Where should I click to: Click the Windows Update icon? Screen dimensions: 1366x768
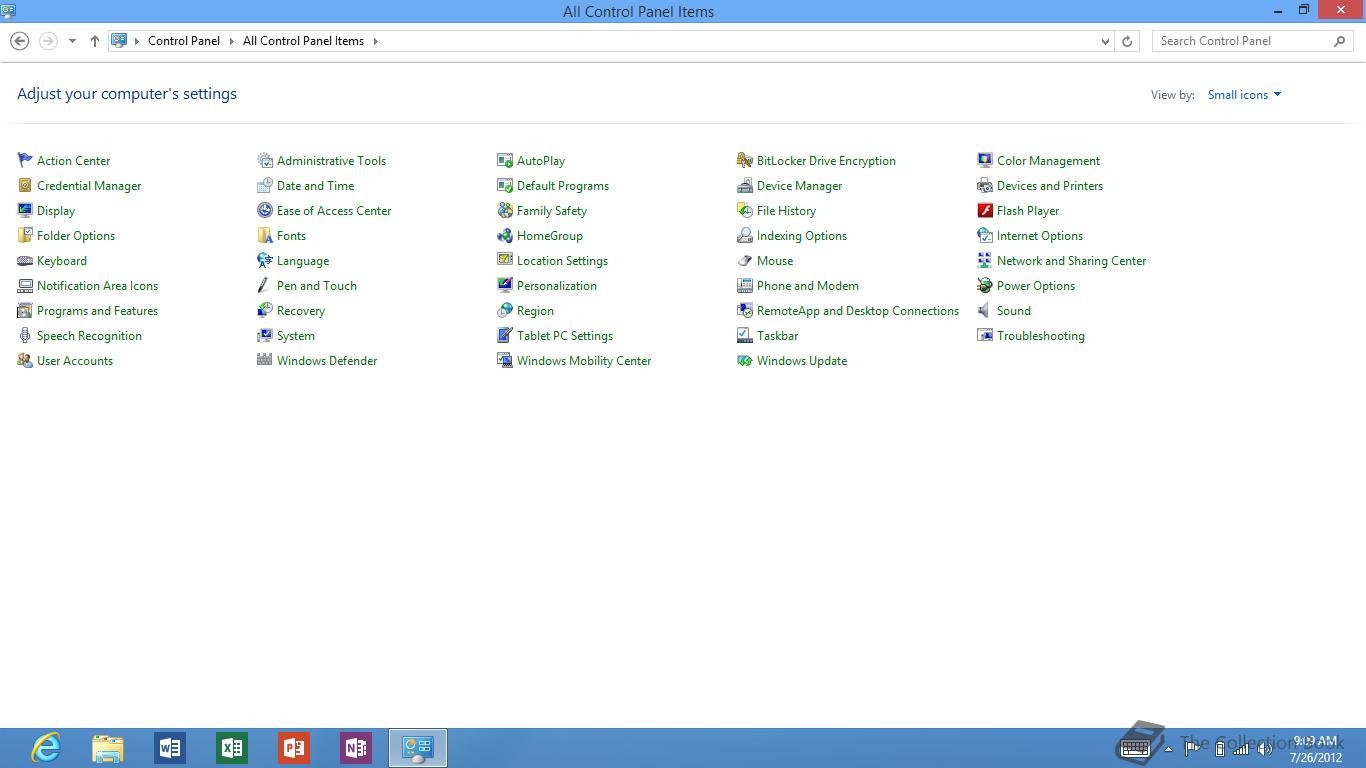[745, 360]
